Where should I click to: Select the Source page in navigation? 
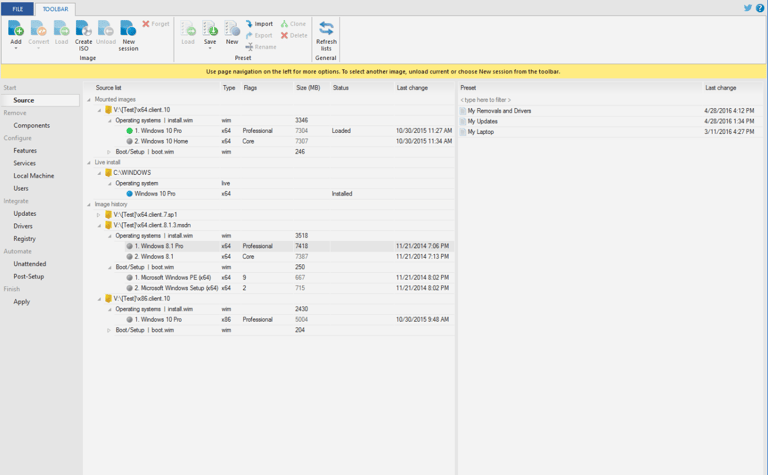coord(40,100)
